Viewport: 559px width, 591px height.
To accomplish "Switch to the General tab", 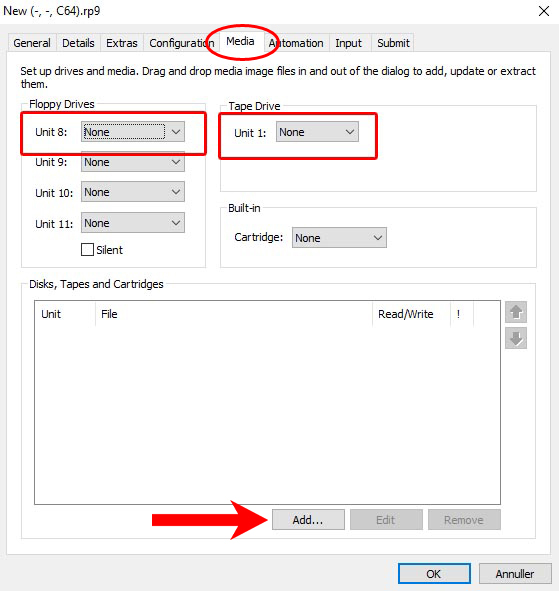I will pos(32,43).
